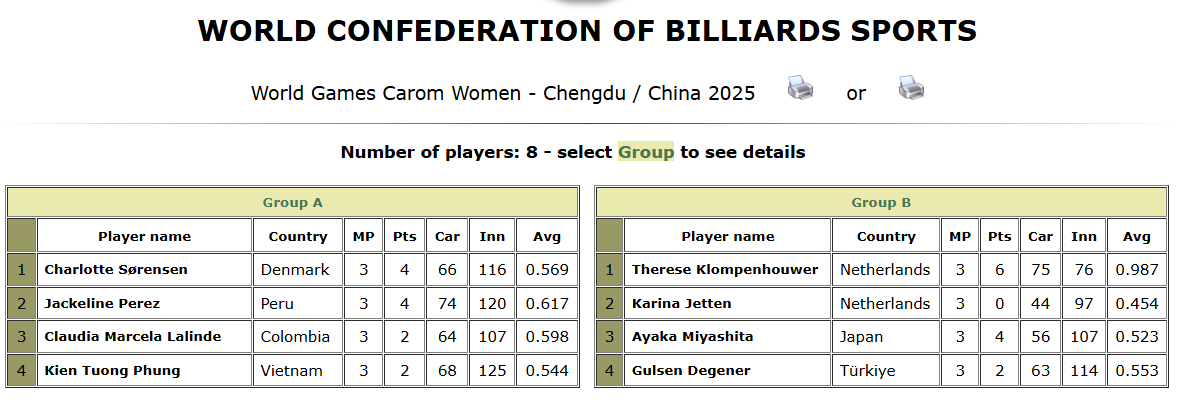Click the printer icon before "or"
The width and height of the screenshot is (1177, 402).
pyautogui.click(x=800, y=88)
